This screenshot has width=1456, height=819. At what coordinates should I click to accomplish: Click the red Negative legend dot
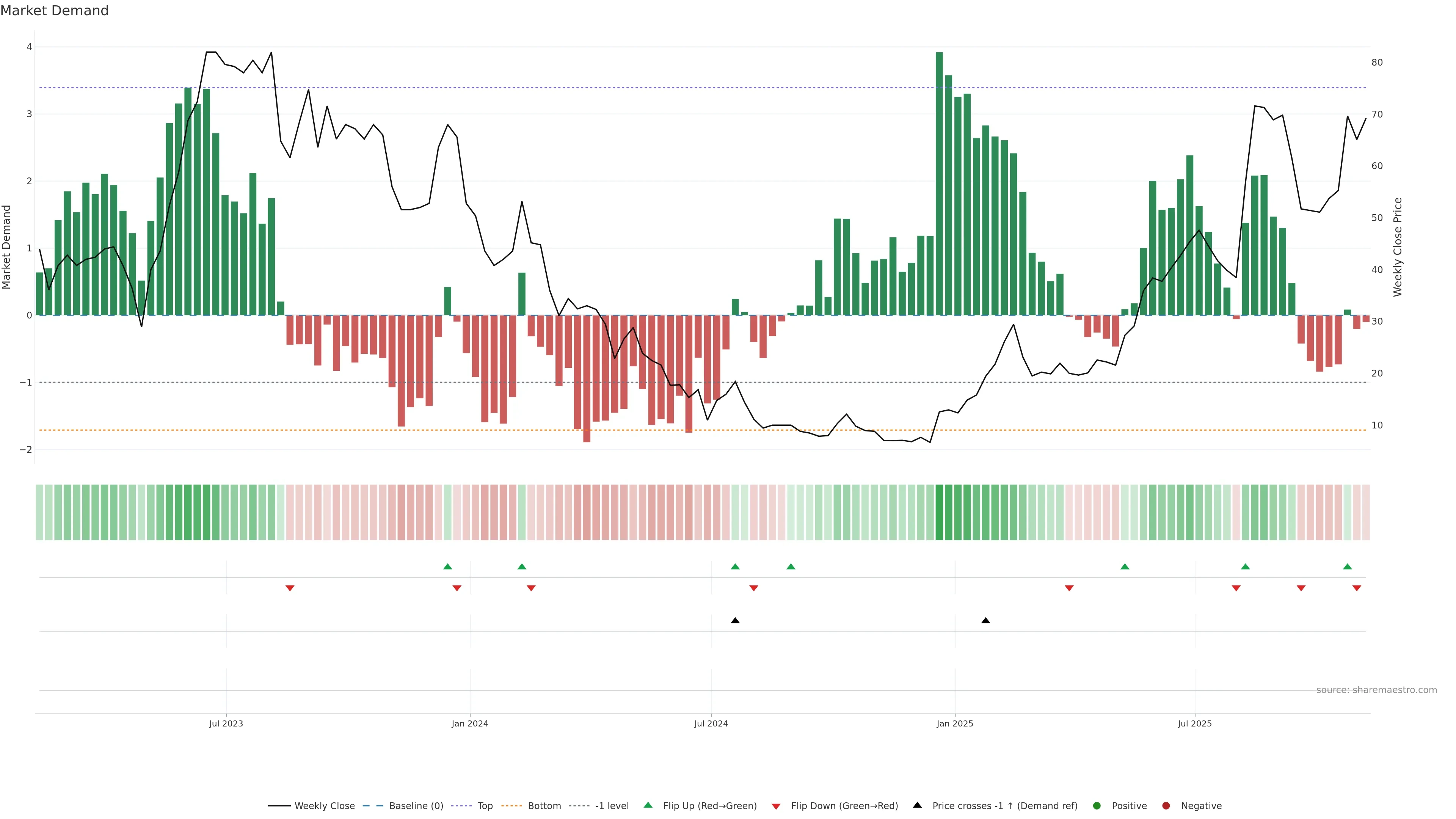pyautogui.click(x=1166, y=805)
